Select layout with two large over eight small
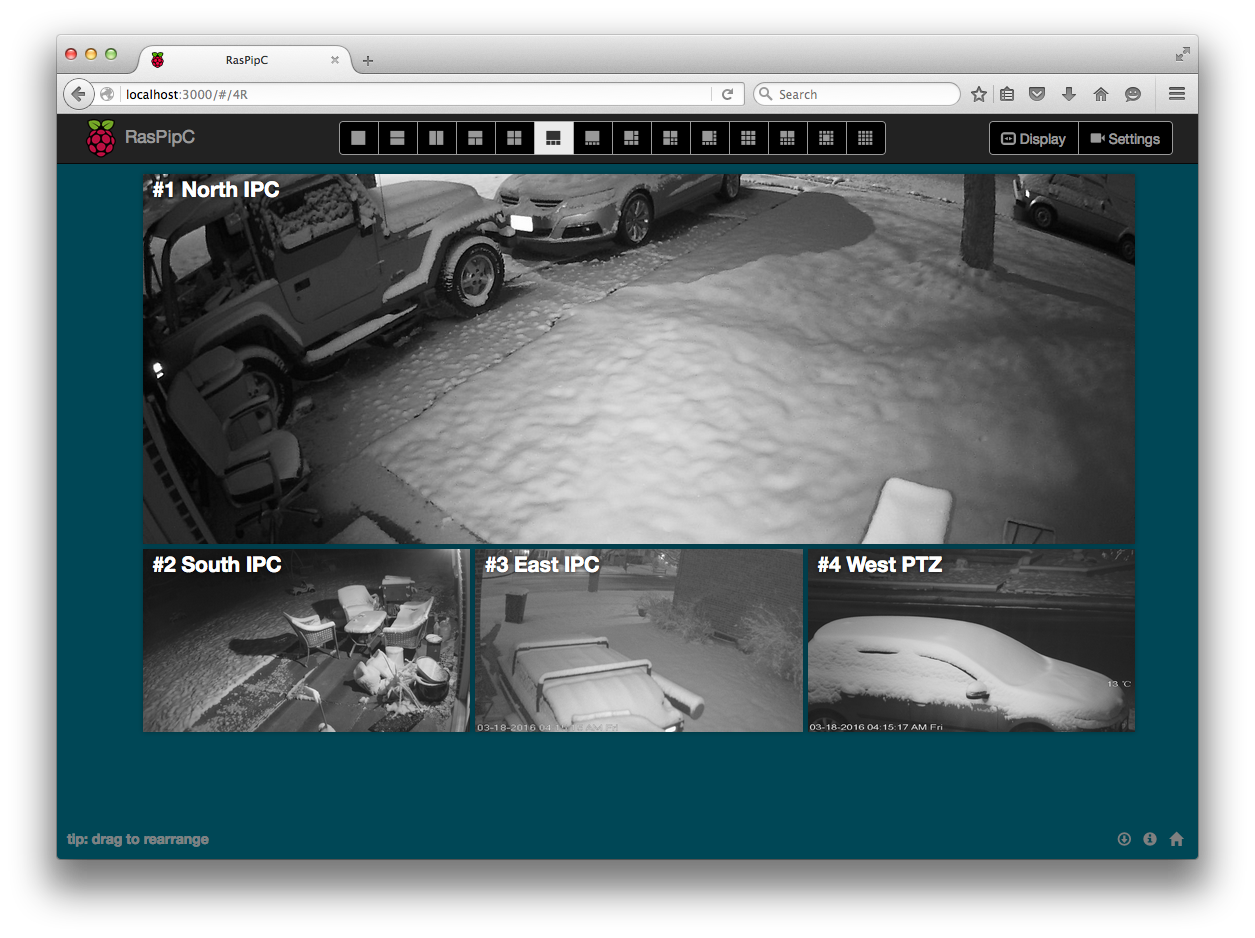This screenshot has height=938, width=1255. click(x=787, y=138)
